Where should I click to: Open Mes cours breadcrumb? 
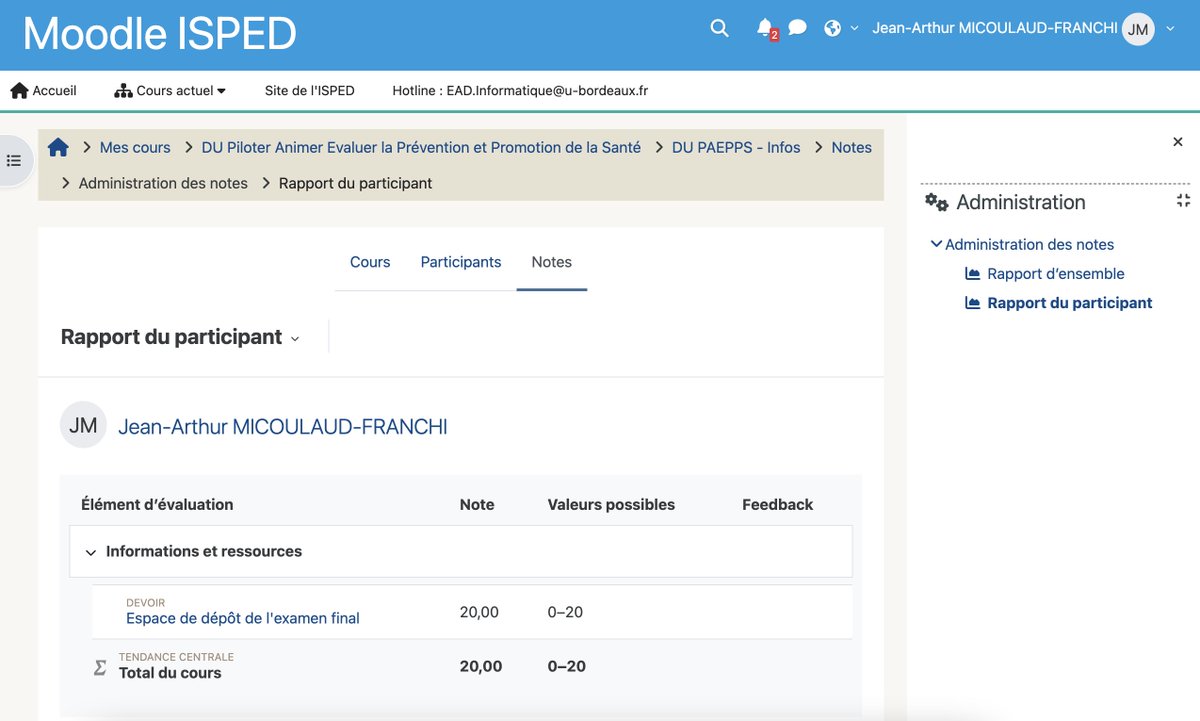tap(135, 147)
